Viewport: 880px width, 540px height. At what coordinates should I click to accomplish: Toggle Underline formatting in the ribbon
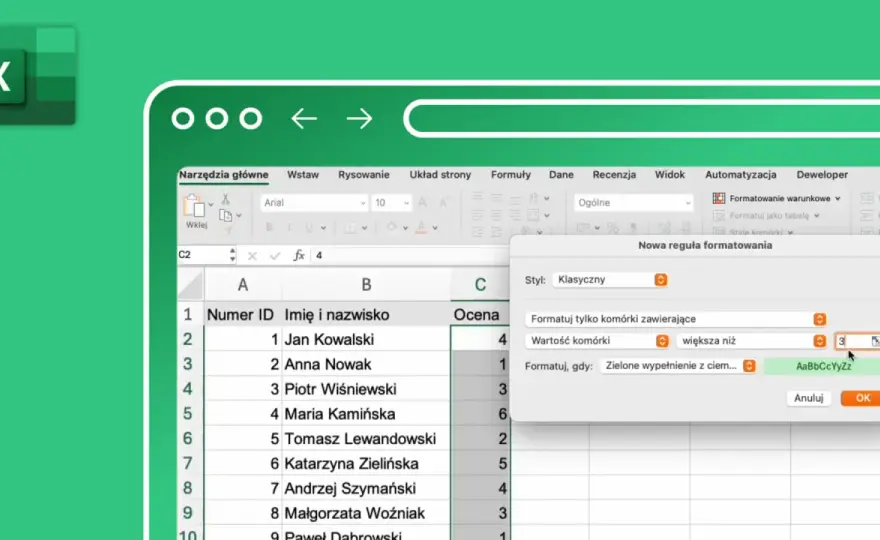tap(309, 227)
